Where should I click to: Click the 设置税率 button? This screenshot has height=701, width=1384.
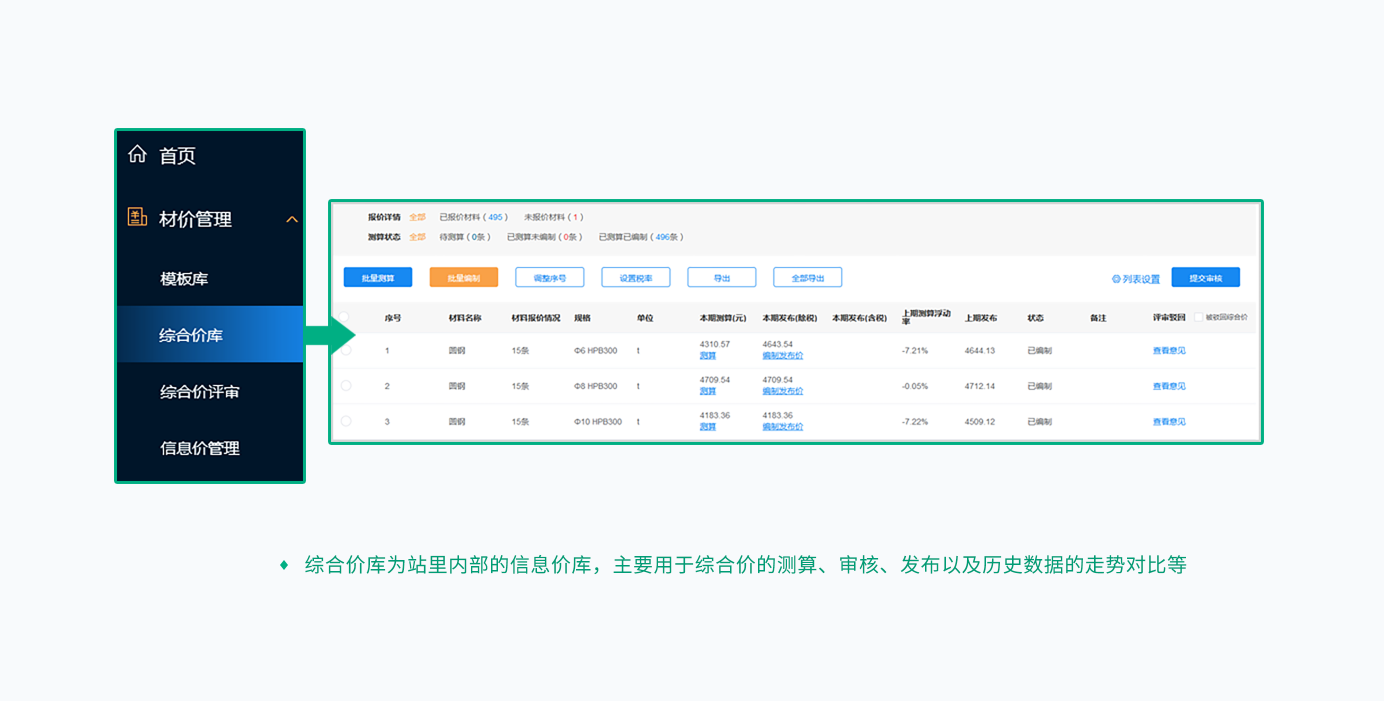point(635,278)
